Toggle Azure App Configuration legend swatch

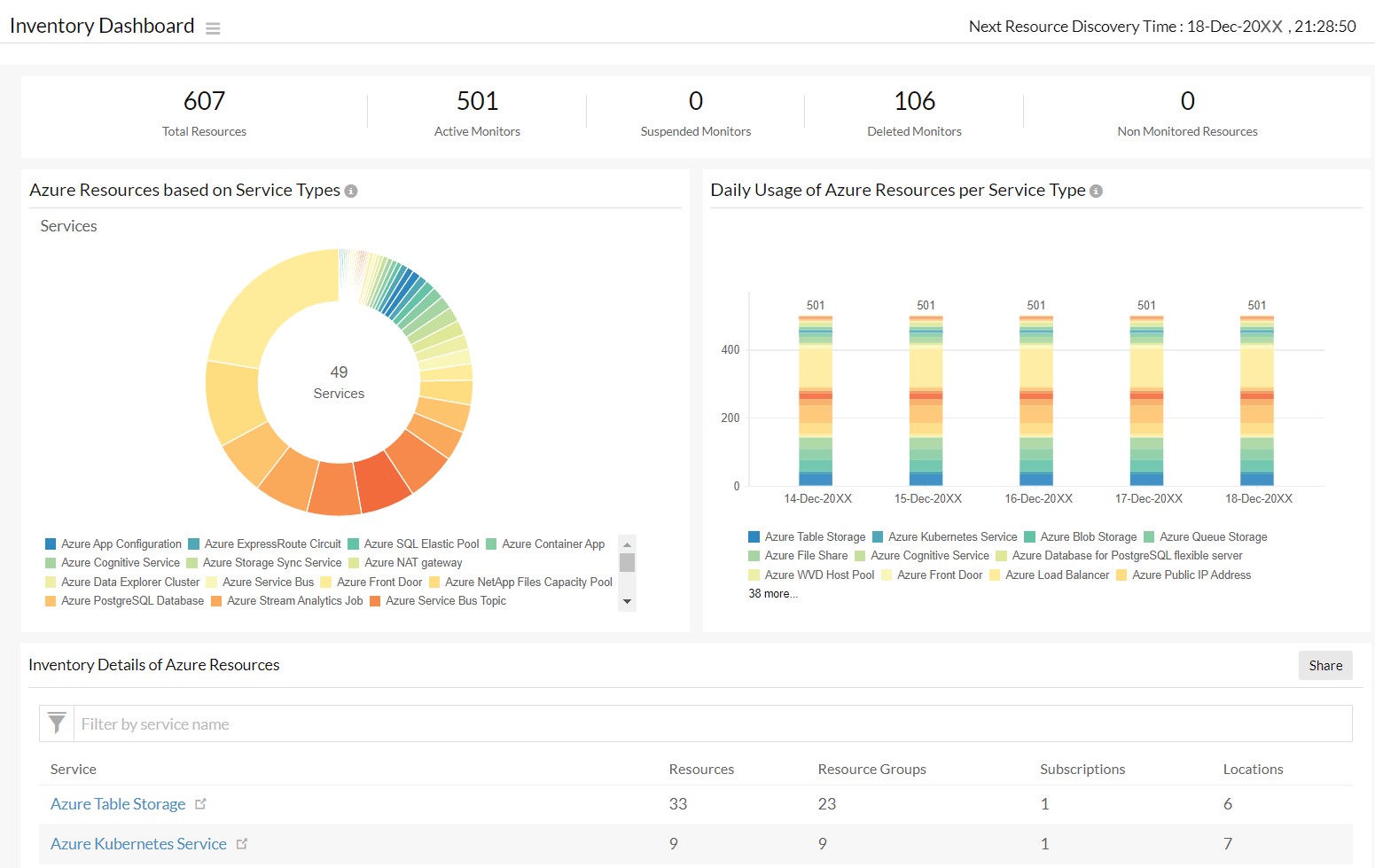click(51, 544)
